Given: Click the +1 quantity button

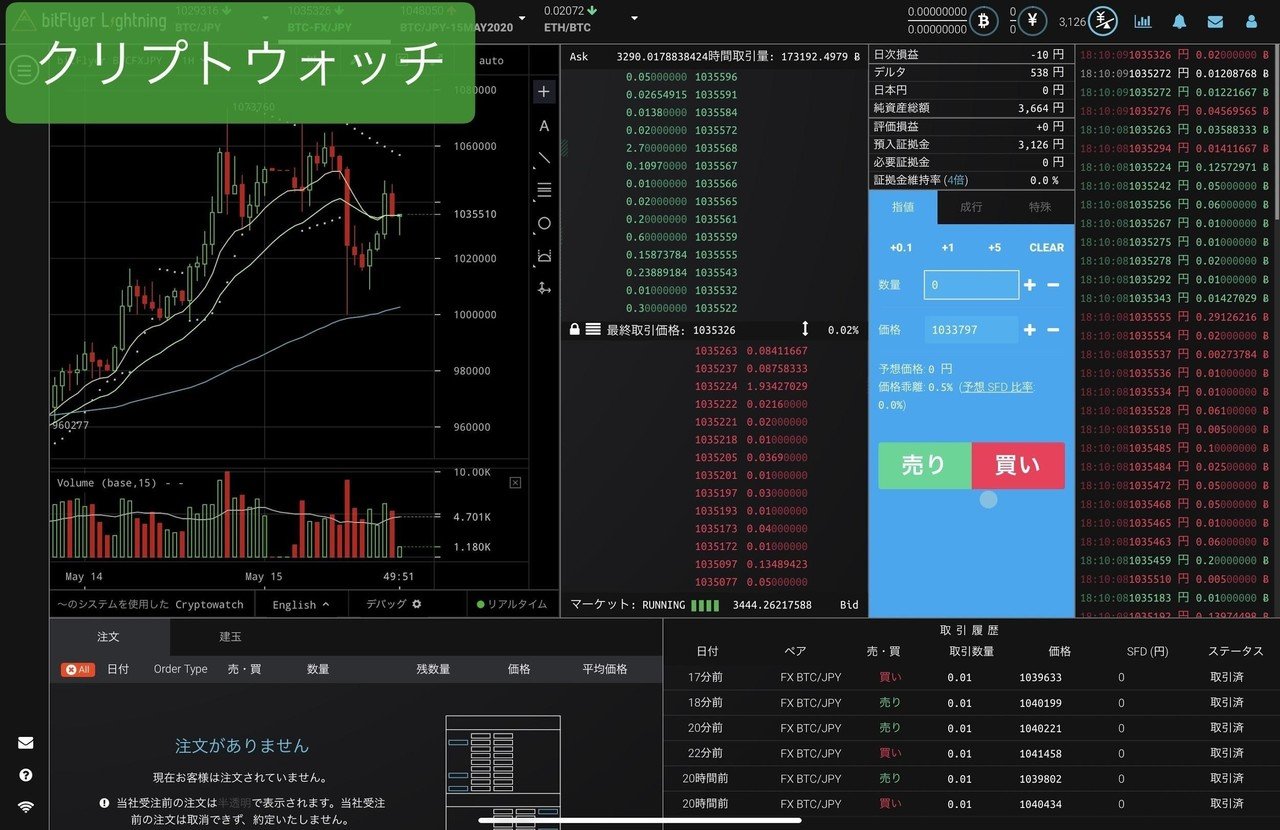Looking at the screenshot, I should pos(947,247).
